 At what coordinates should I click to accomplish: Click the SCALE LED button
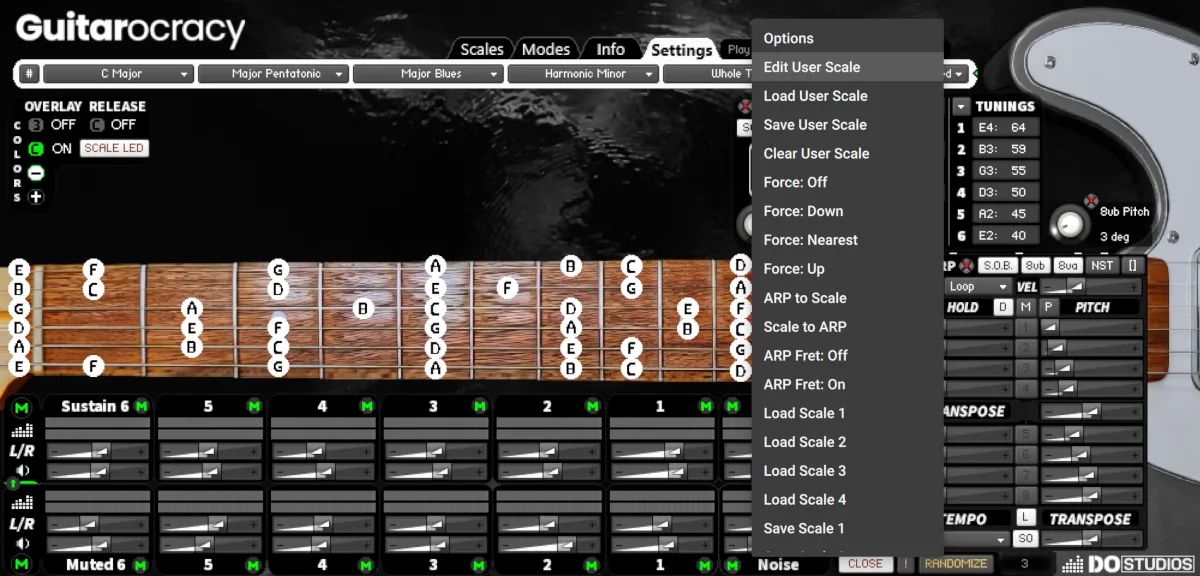pos(114,148)
